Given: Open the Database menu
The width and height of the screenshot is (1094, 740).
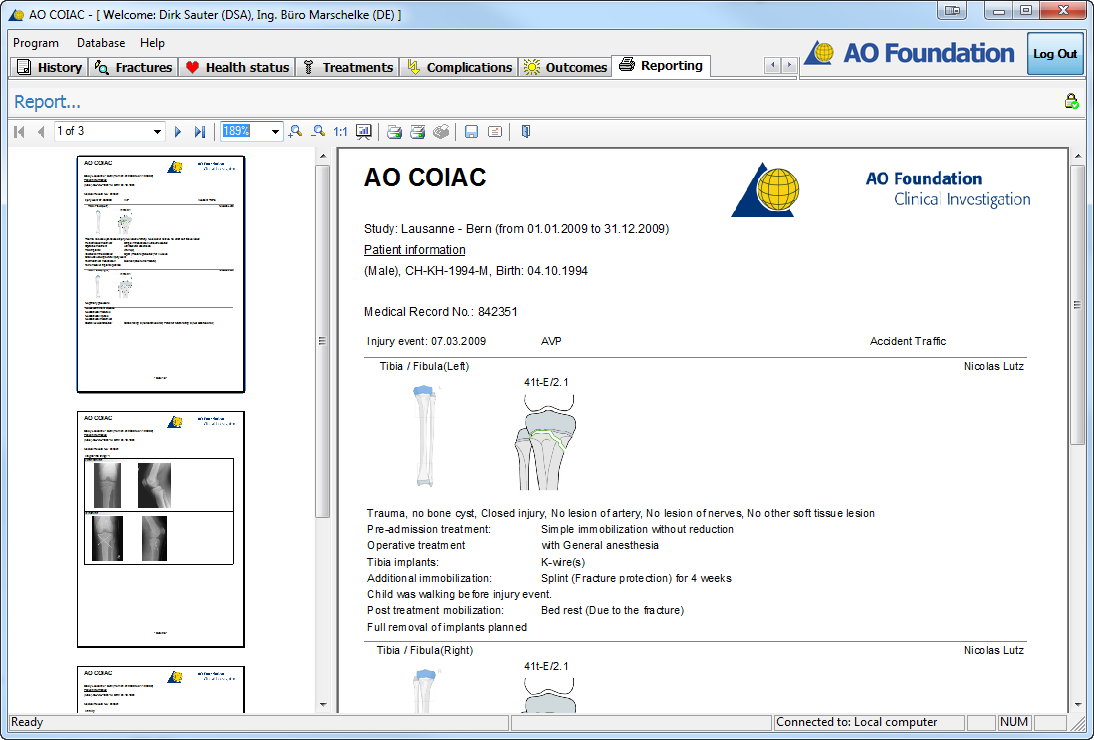Looking at the screenshot, I should point(101,43).
